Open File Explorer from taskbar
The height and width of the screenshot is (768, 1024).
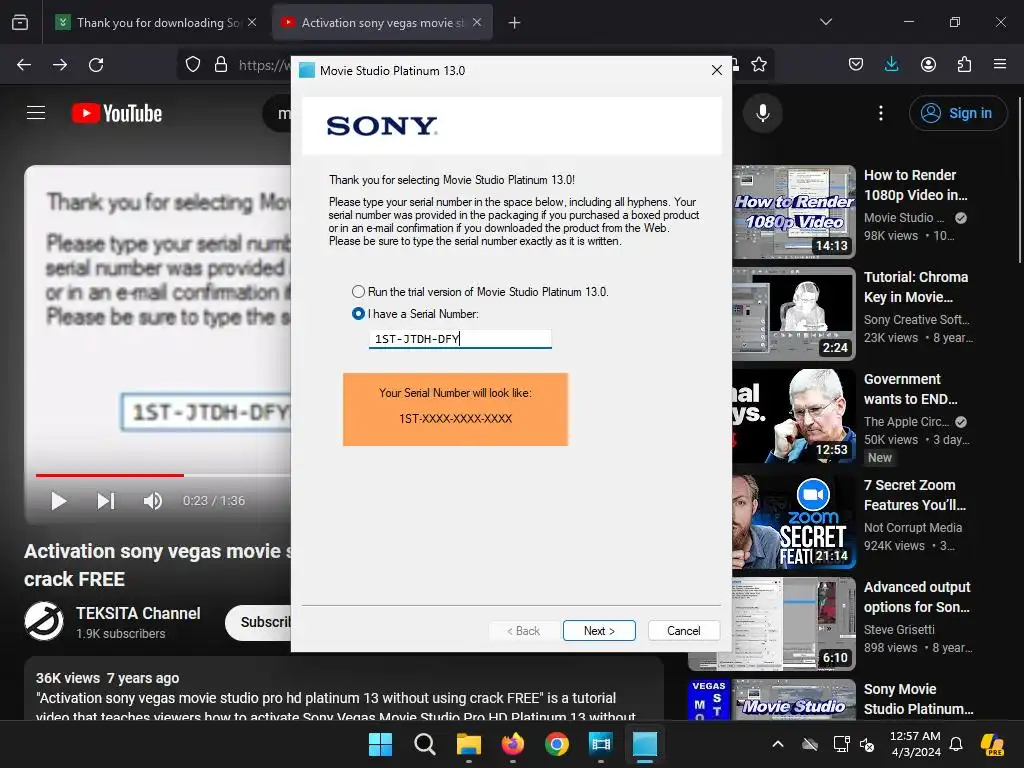point(469,744)
